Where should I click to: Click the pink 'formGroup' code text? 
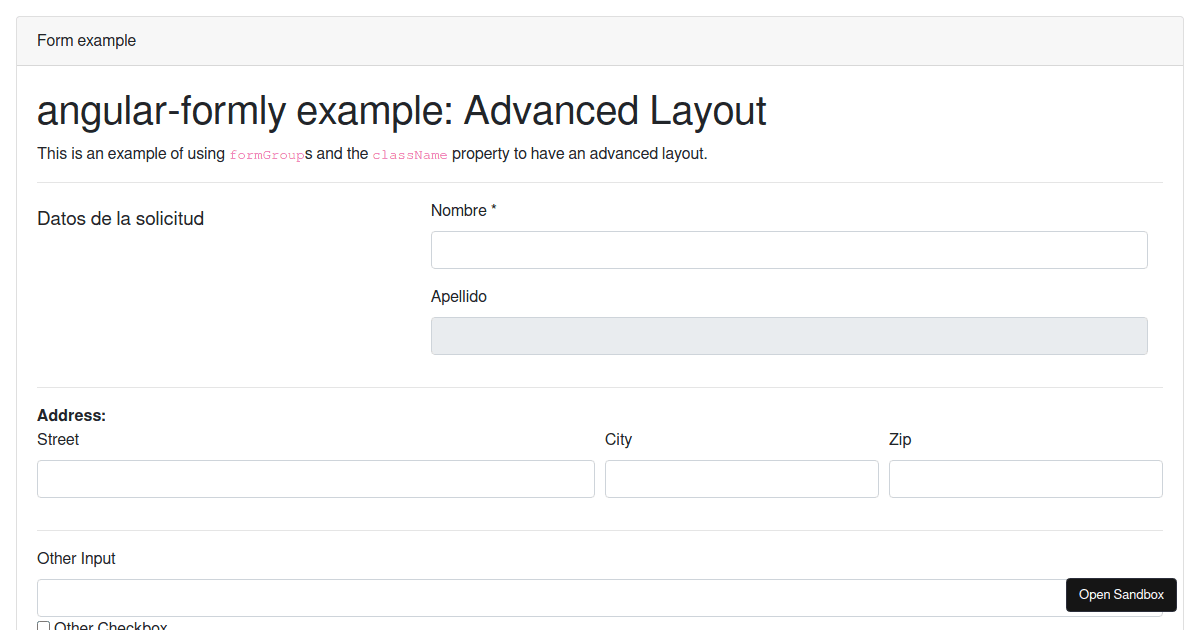(x=267, y=155)
